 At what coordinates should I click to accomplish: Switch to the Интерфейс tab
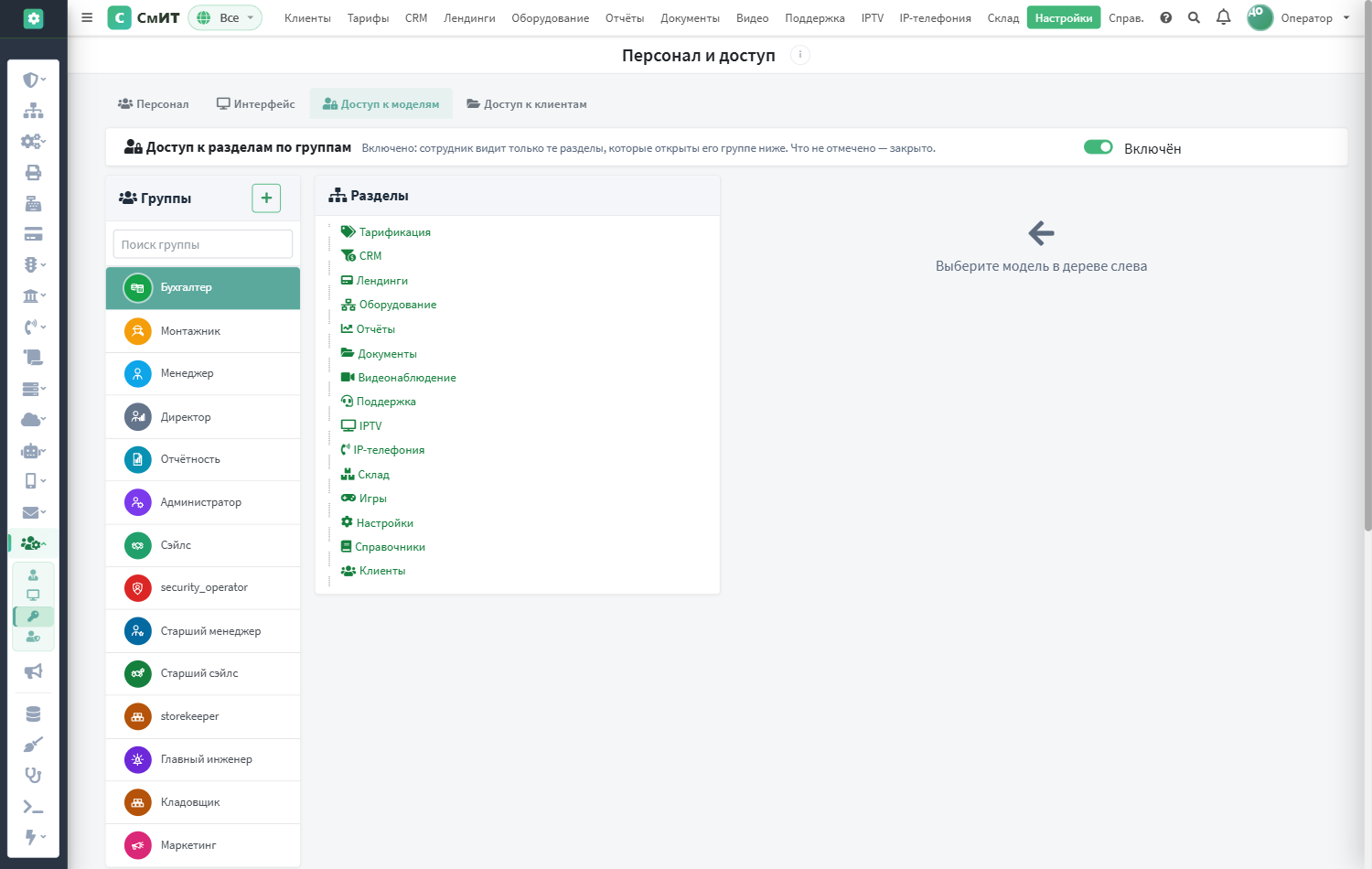click(255, 103)
